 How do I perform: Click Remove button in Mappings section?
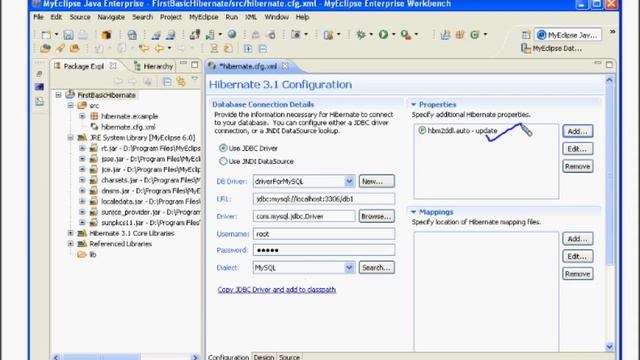[578, 274]
